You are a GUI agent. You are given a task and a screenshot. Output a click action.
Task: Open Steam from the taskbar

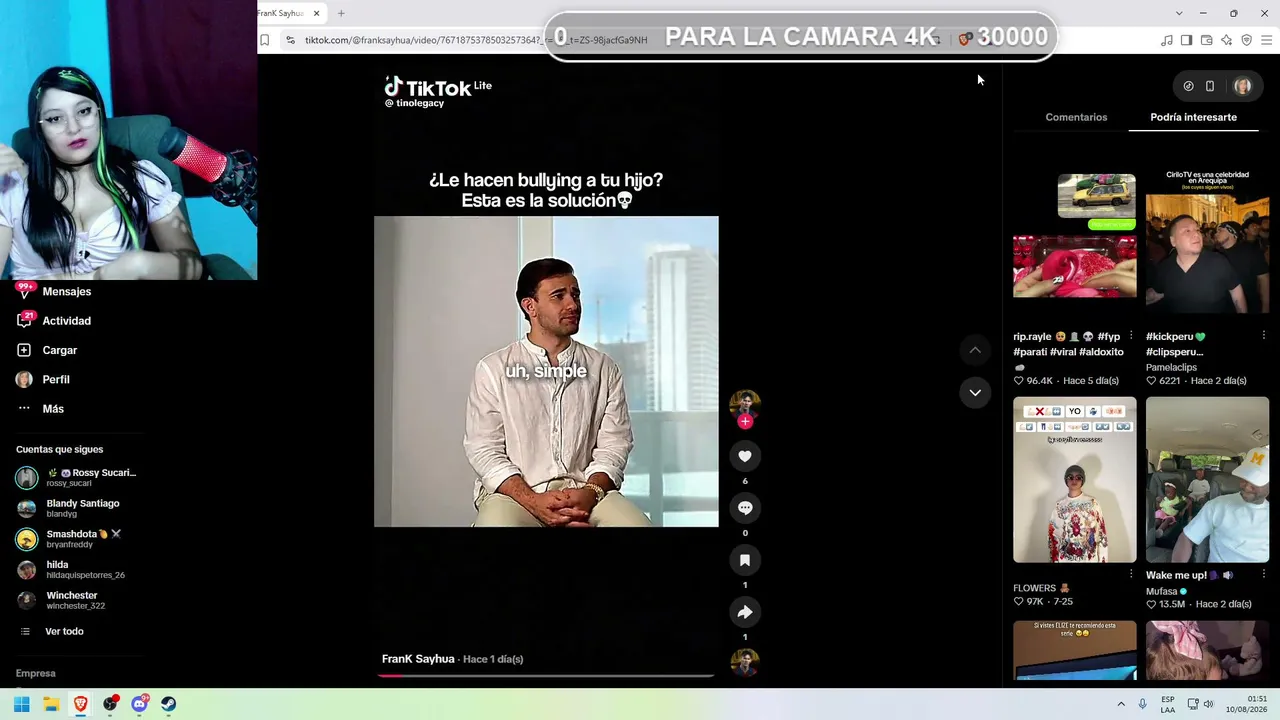168,704
